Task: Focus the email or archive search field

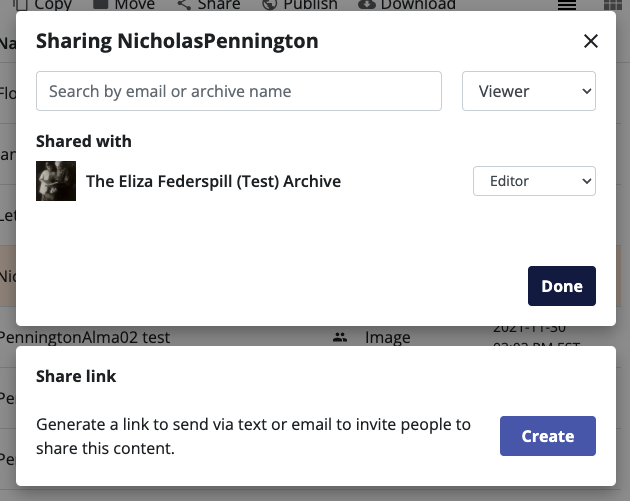Action: click(239, 91)
